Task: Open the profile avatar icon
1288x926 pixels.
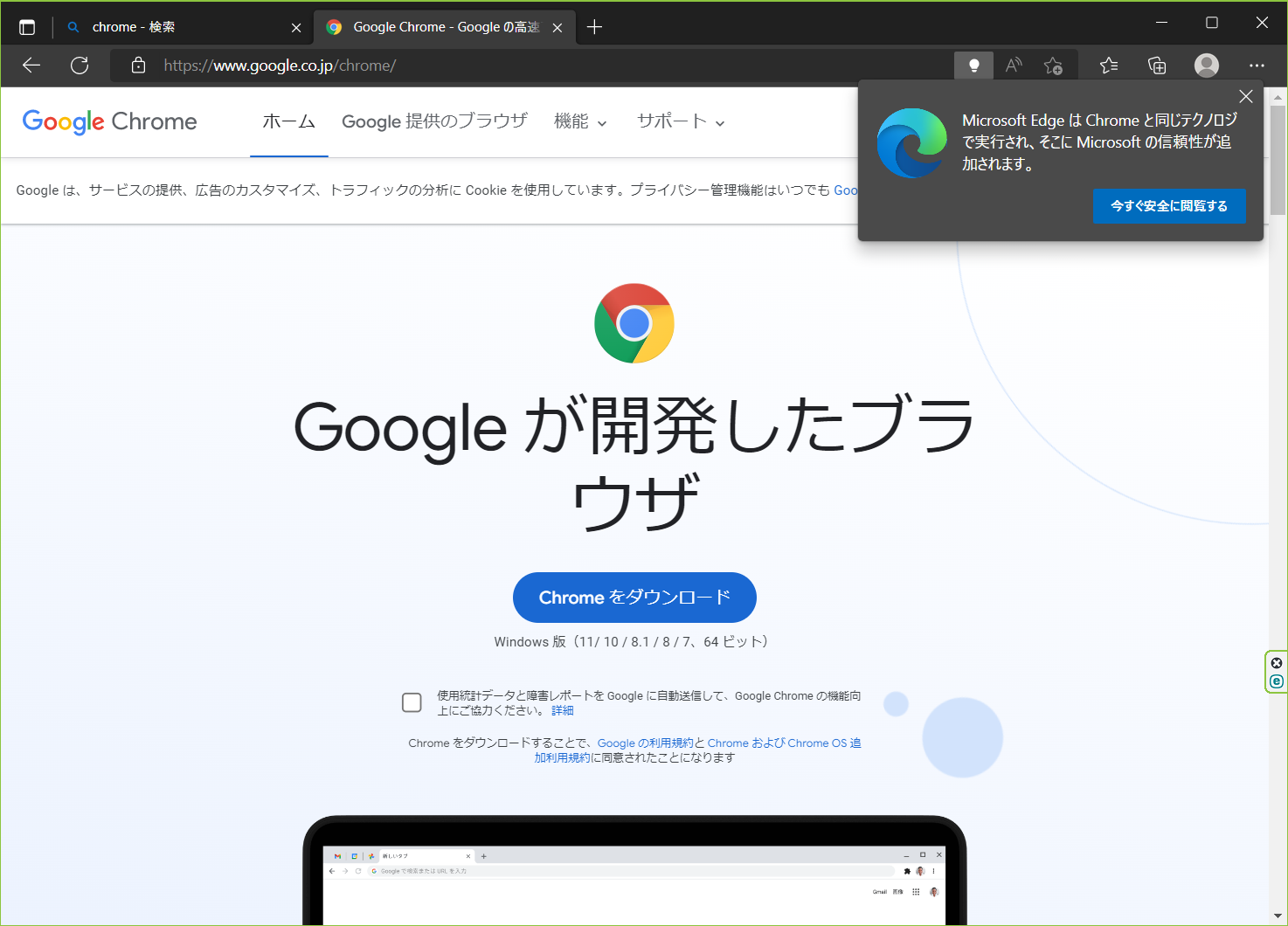Action: [1207, 66]
